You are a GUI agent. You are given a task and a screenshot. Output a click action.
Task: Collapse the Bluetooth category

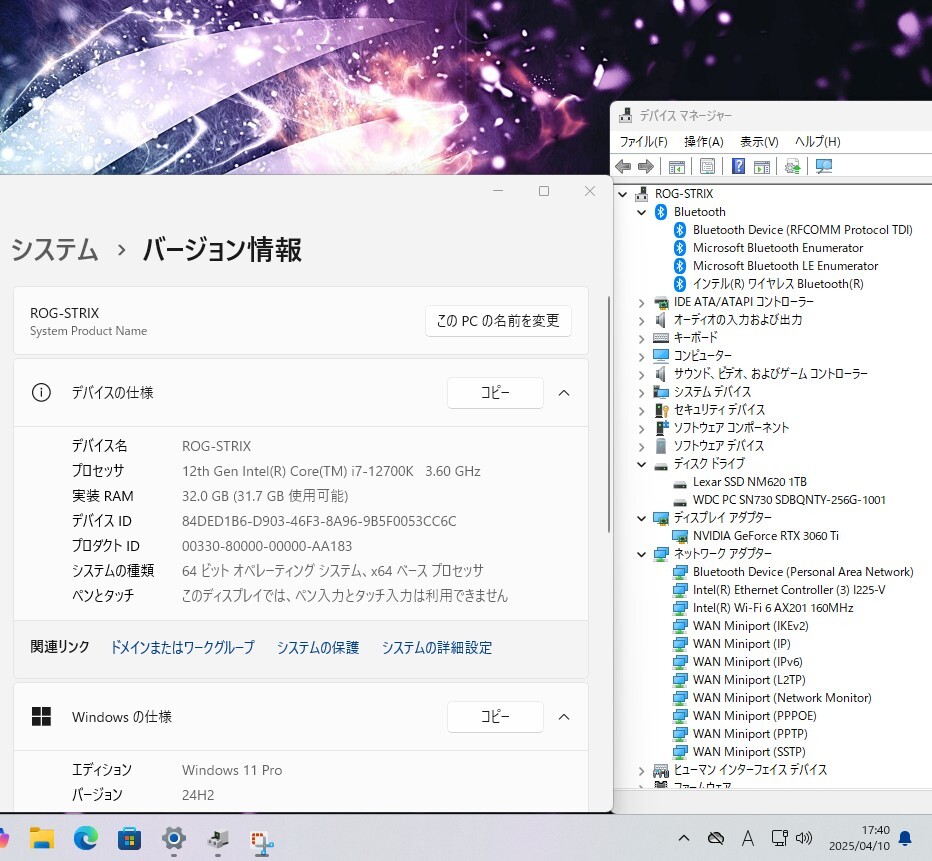641,212
